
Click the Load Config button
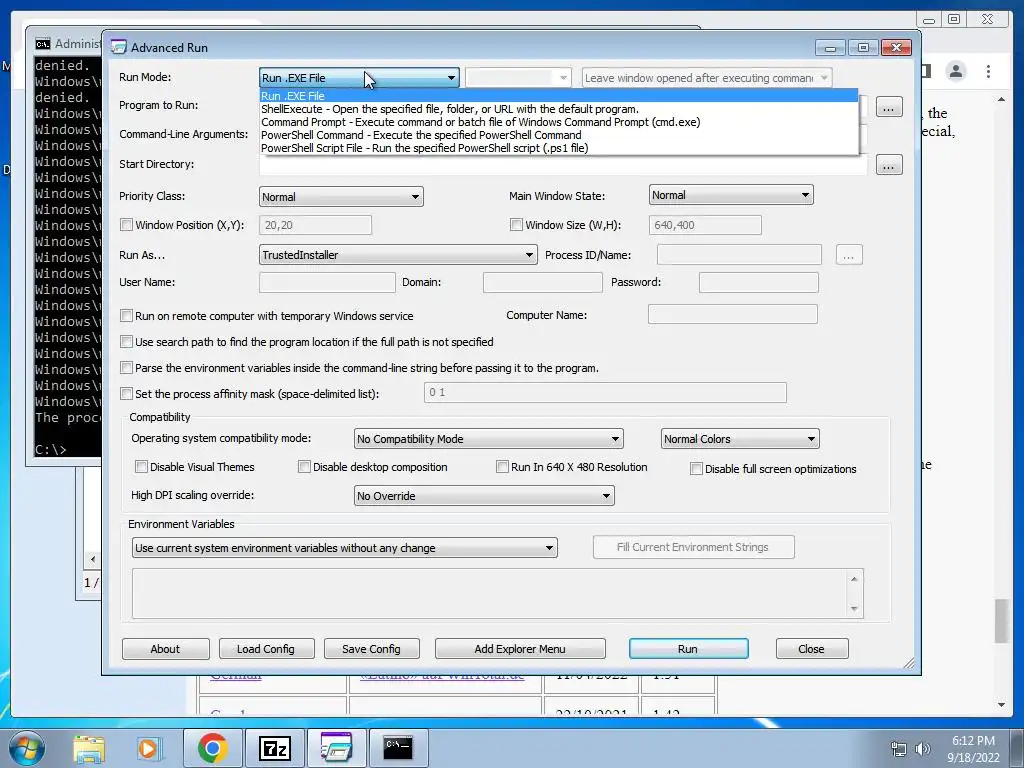266,648
